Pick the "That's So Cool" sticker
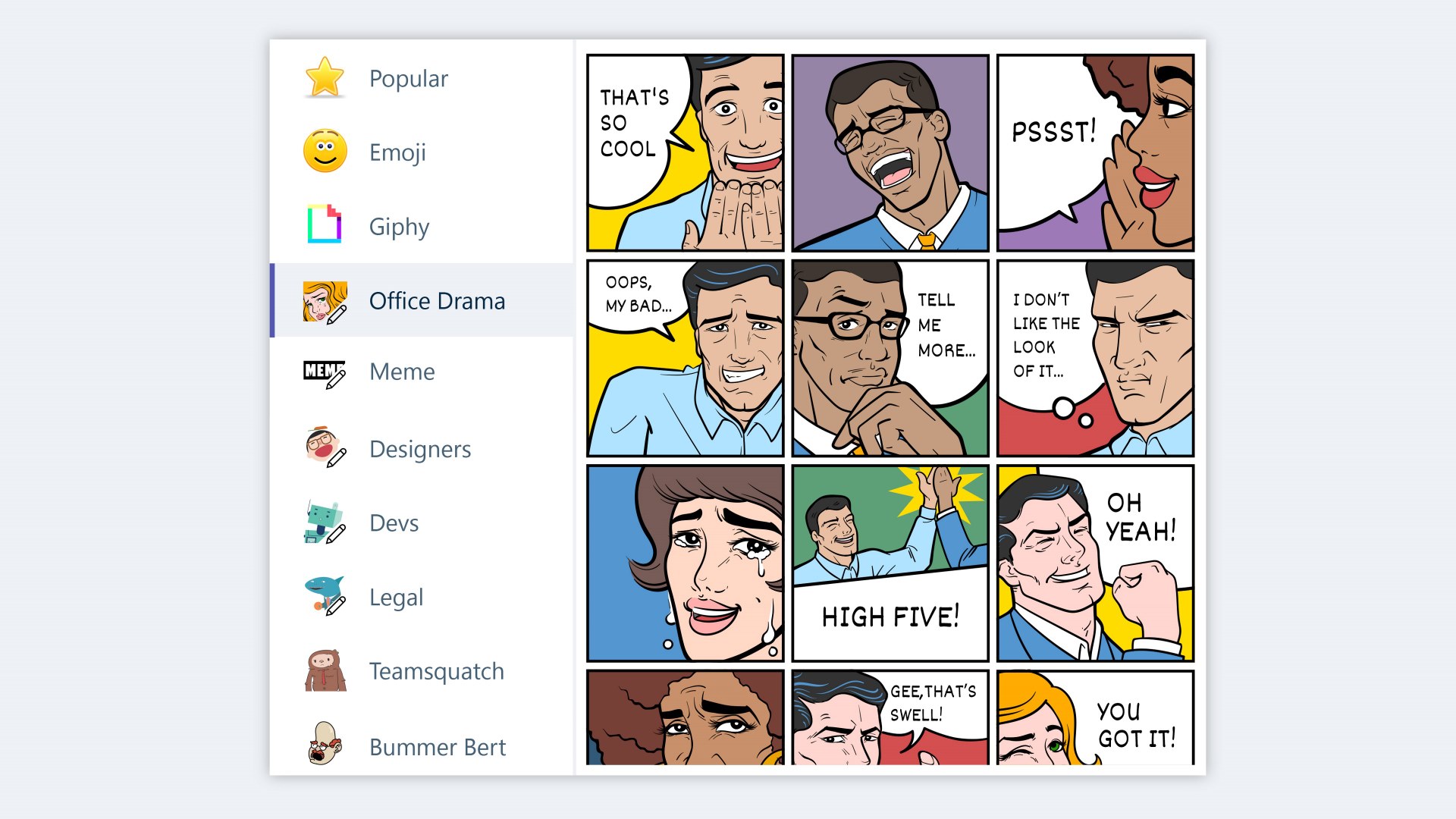 pyautogui.click(x=685, y=152)
